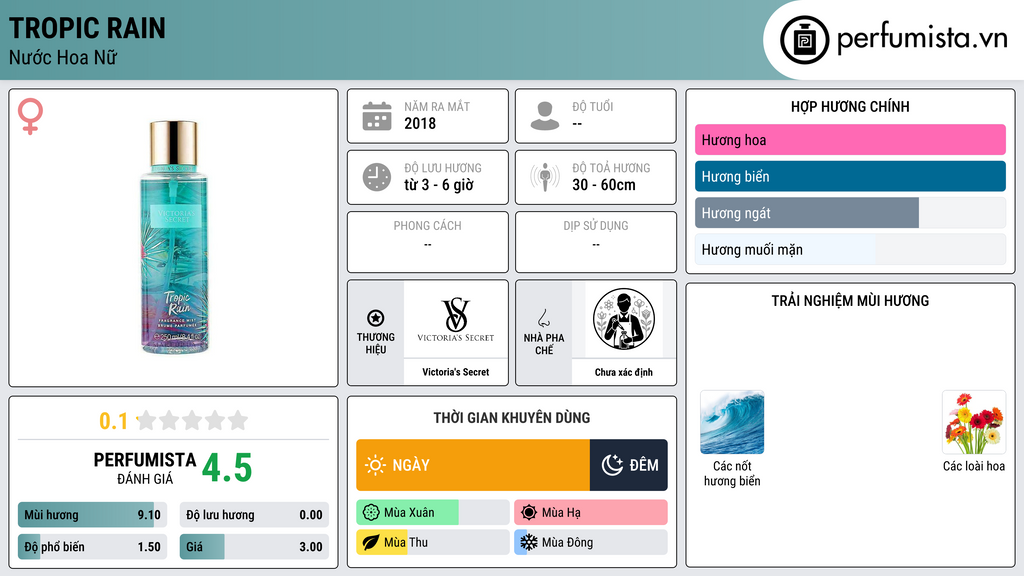Click the perfumista.vn site name text
This screenshot has height=576, width=1024.
[x=922, y=38]
